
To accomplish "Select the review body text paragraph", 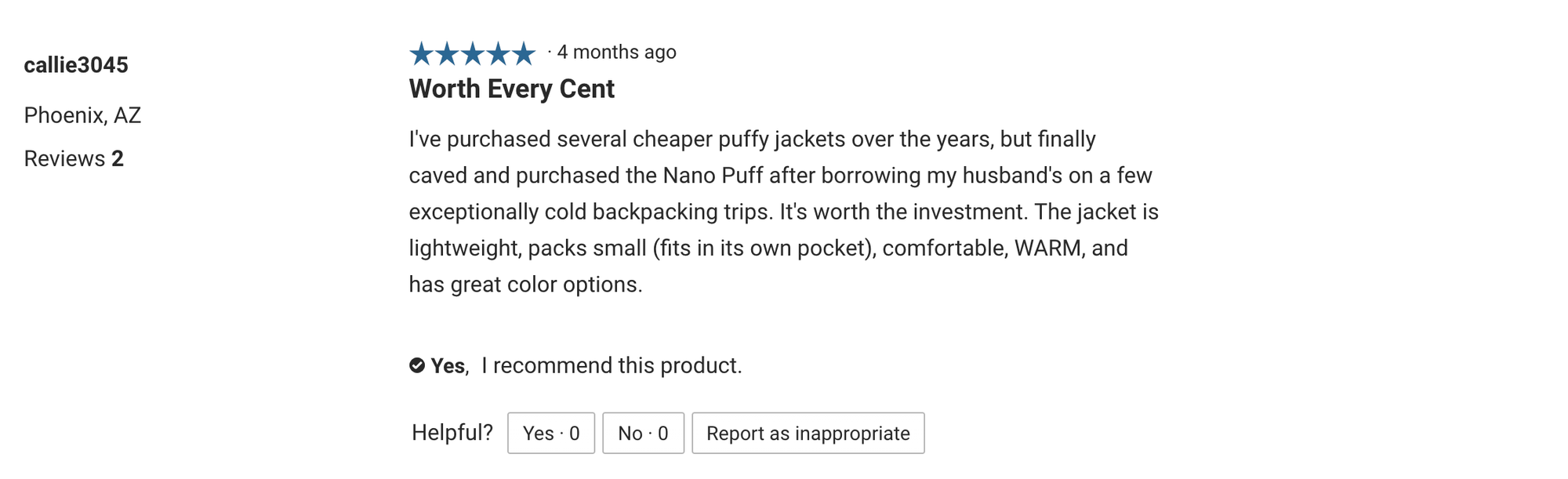I will pos(784,212).
